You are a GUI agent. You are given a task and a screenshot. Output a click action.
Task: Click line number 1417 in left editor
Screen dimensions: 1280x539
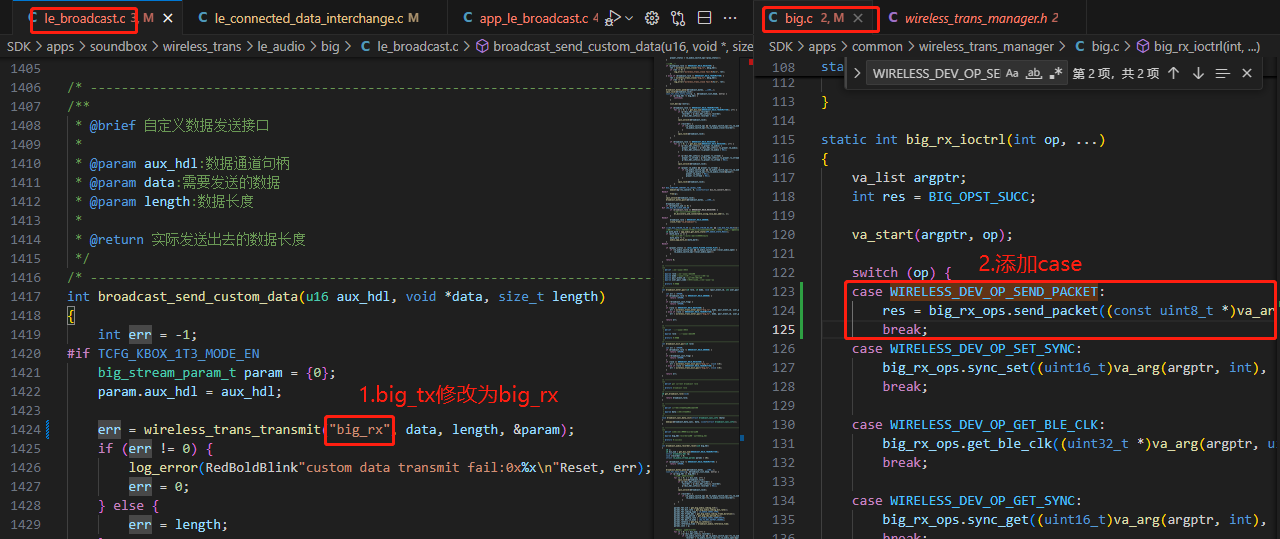24,296
